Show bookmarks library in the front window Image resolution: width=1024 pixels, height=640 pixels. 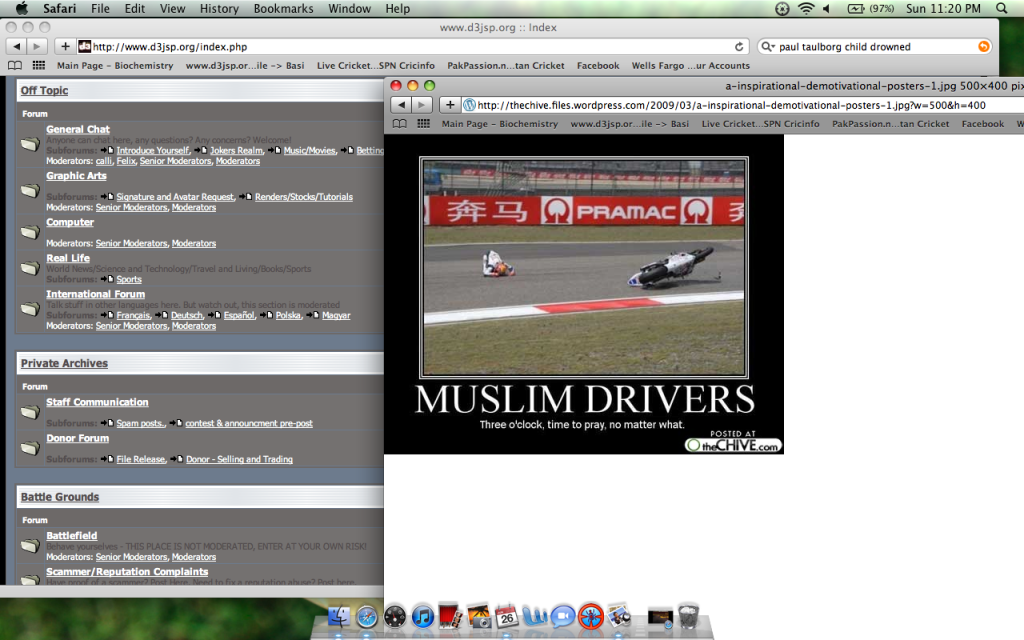point(400,124)
